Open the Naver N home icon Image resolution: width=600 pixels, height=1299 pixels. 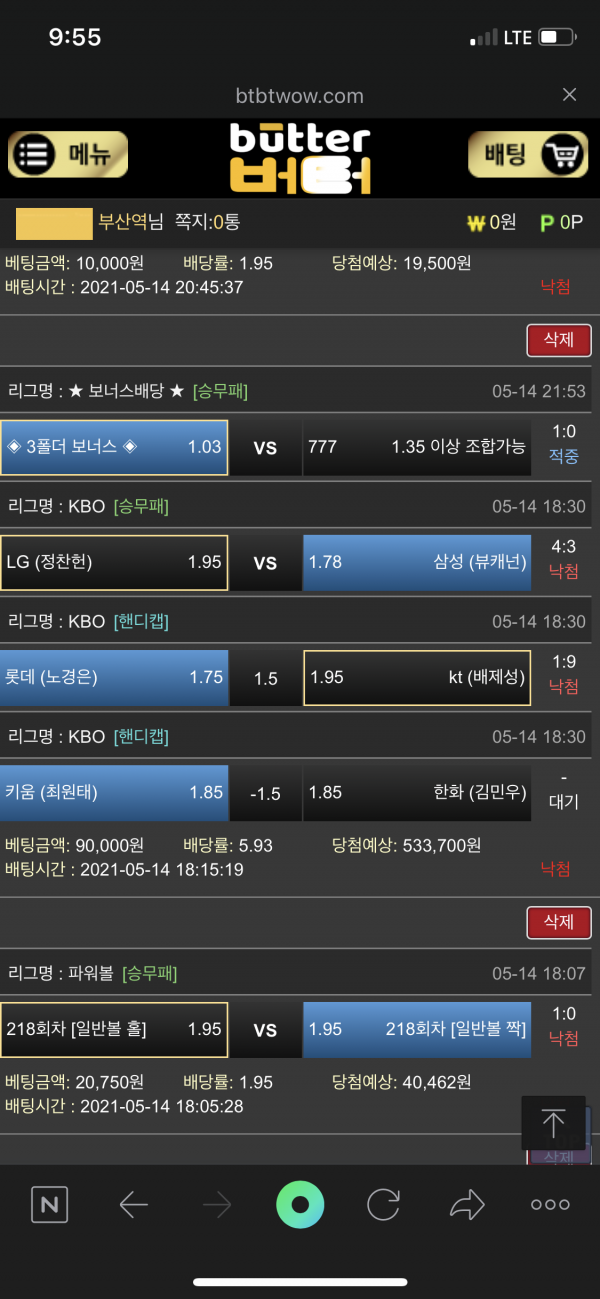click(48, 1205)
